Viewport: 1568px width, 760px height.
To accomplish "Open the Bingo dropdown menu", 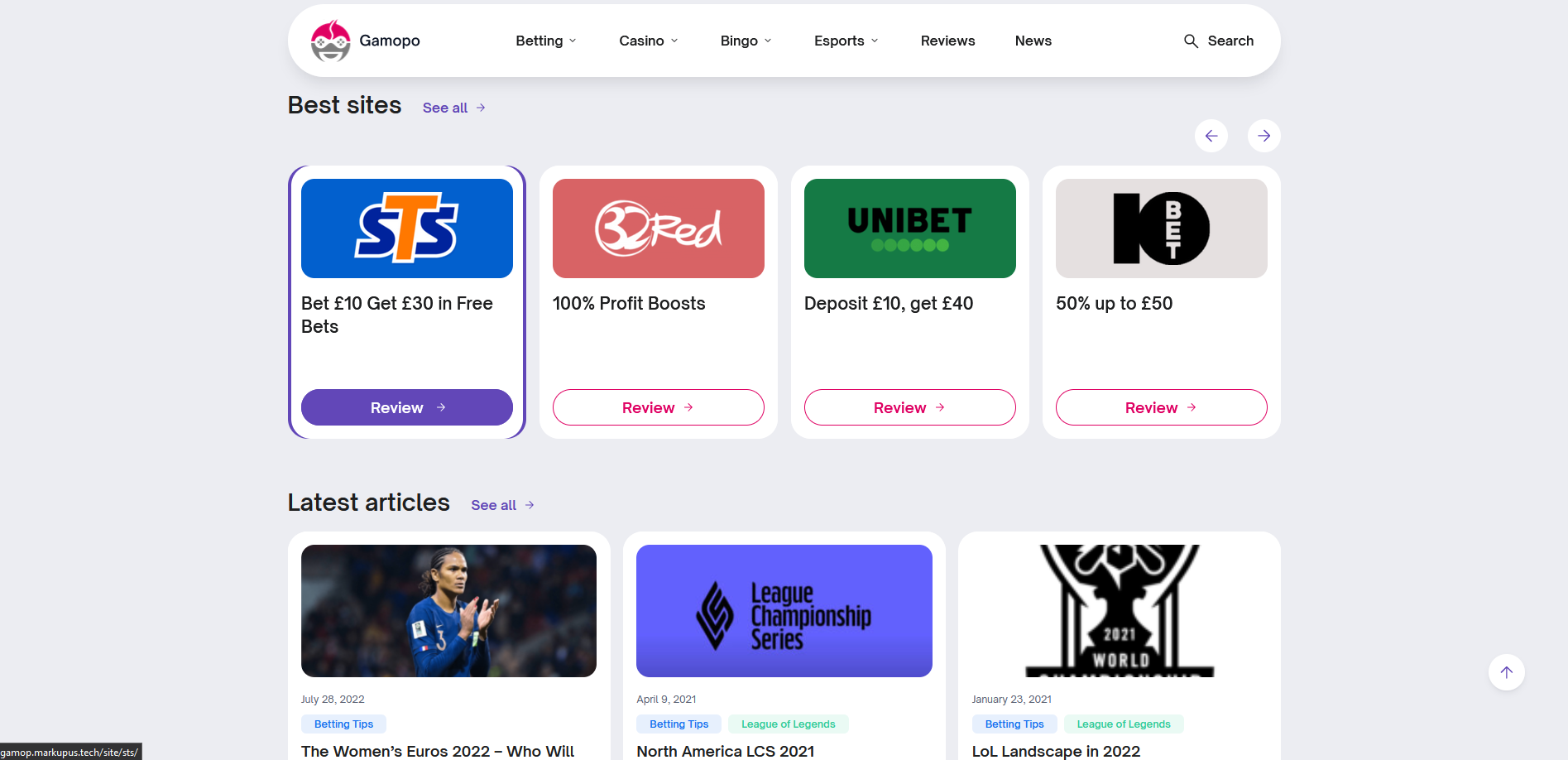I will tap(746, 41).
